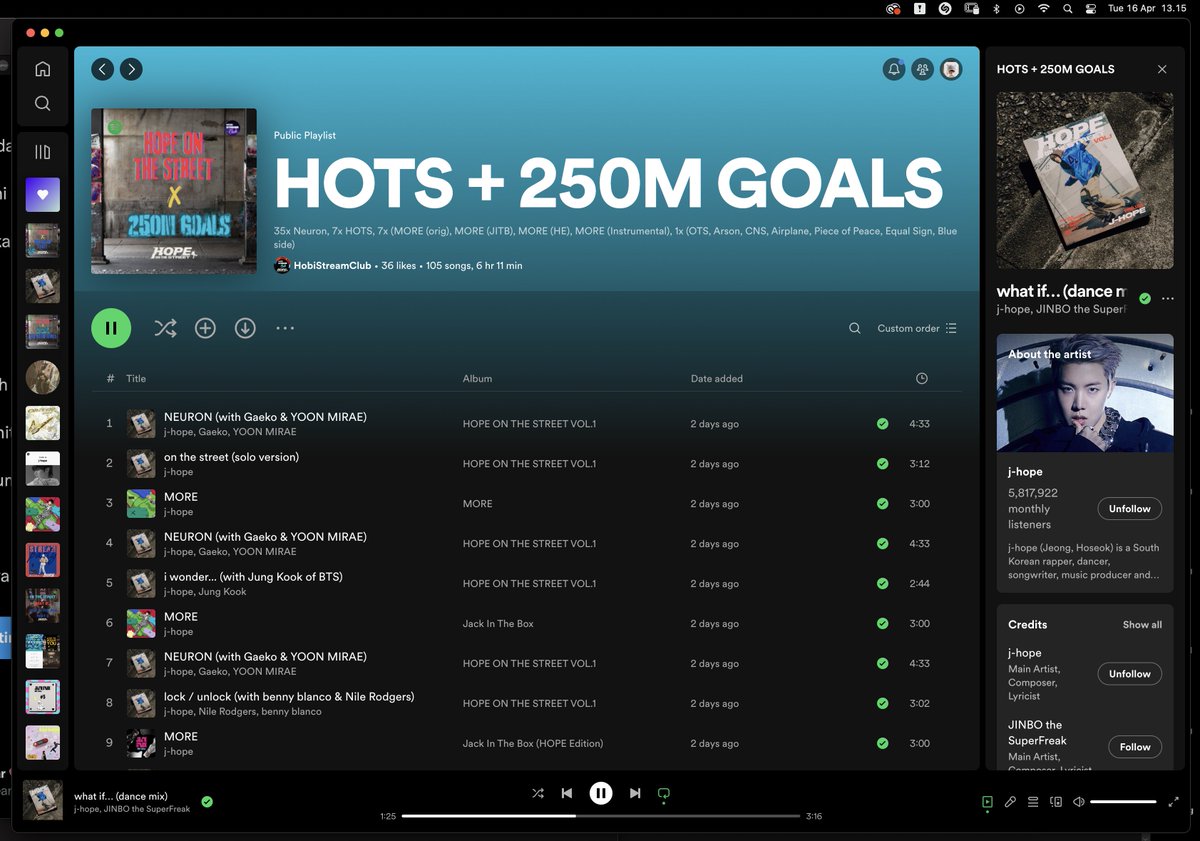Show lyrics with the microphone icon
Viewport: 1200px width, 841px height.
[x=1010, y=802]
